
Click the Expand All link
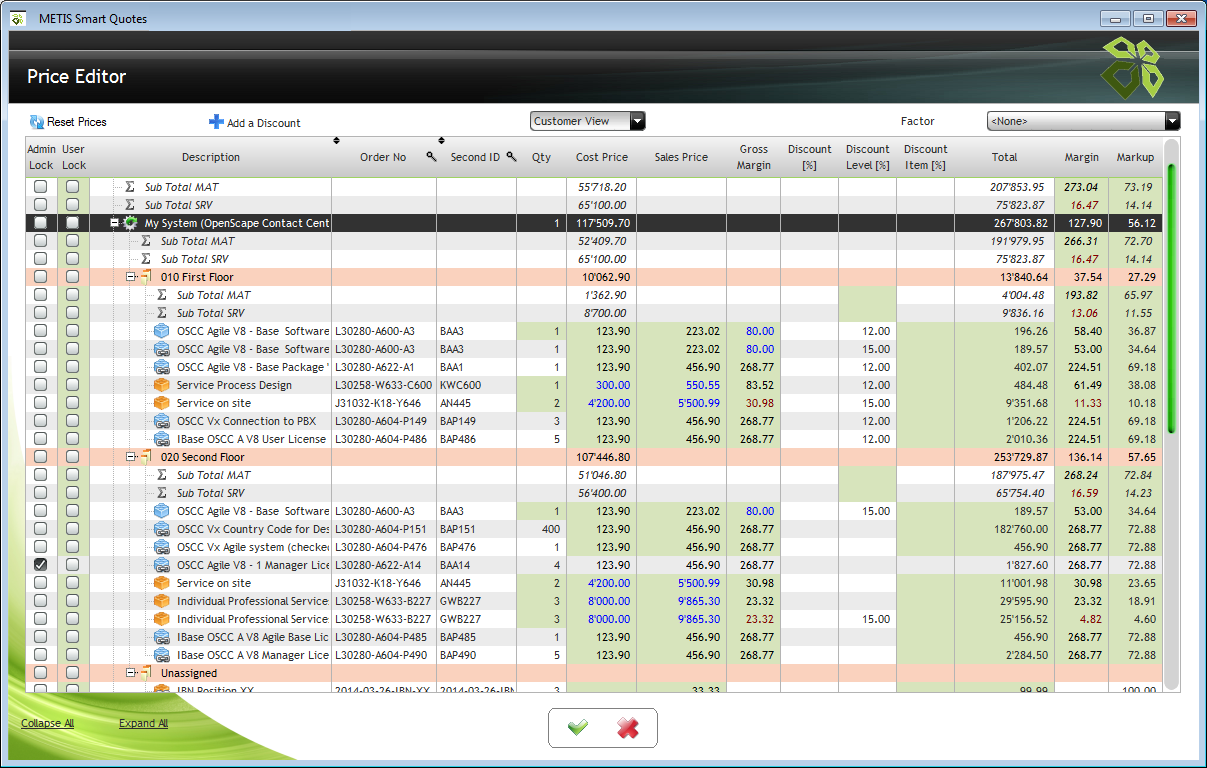point(143,723)
